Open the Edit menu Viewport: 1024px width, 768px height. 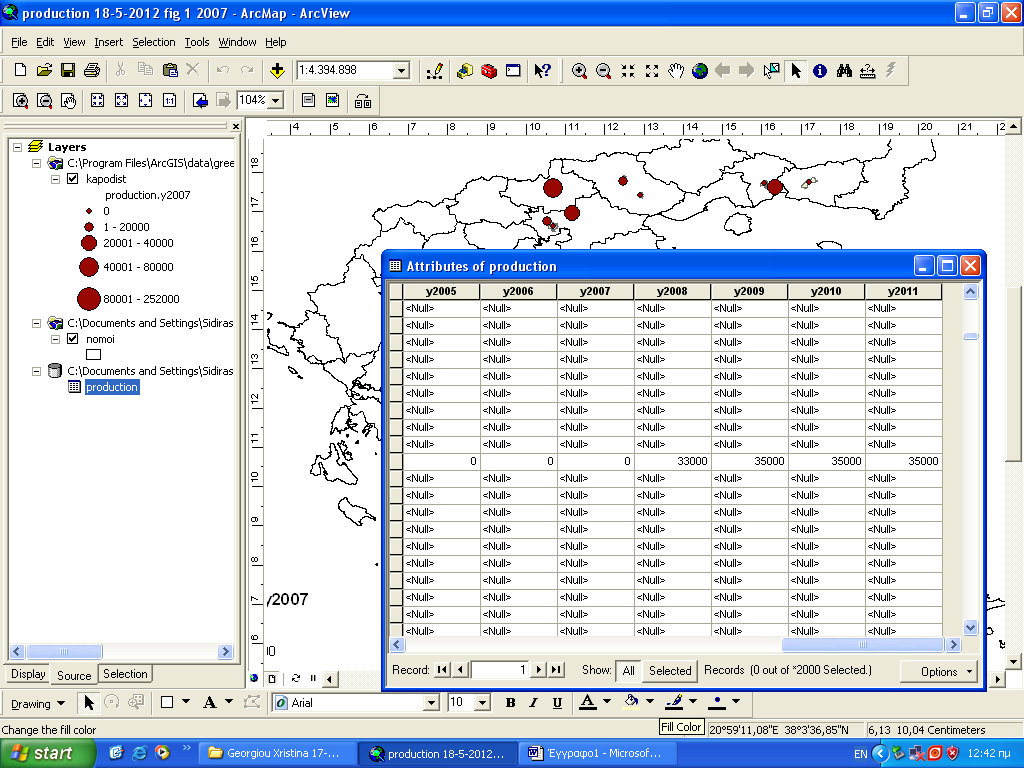click(x=45, y=42)
